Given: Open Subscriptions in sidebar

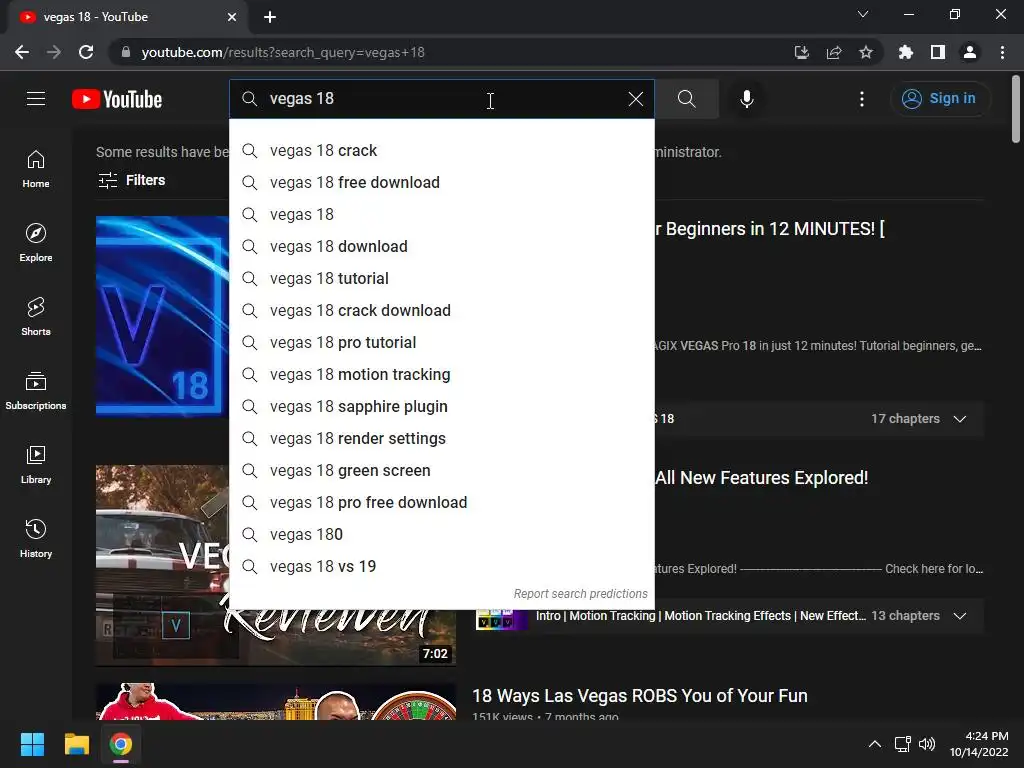Looking at the screenshot, I should [x=36, y=391].
